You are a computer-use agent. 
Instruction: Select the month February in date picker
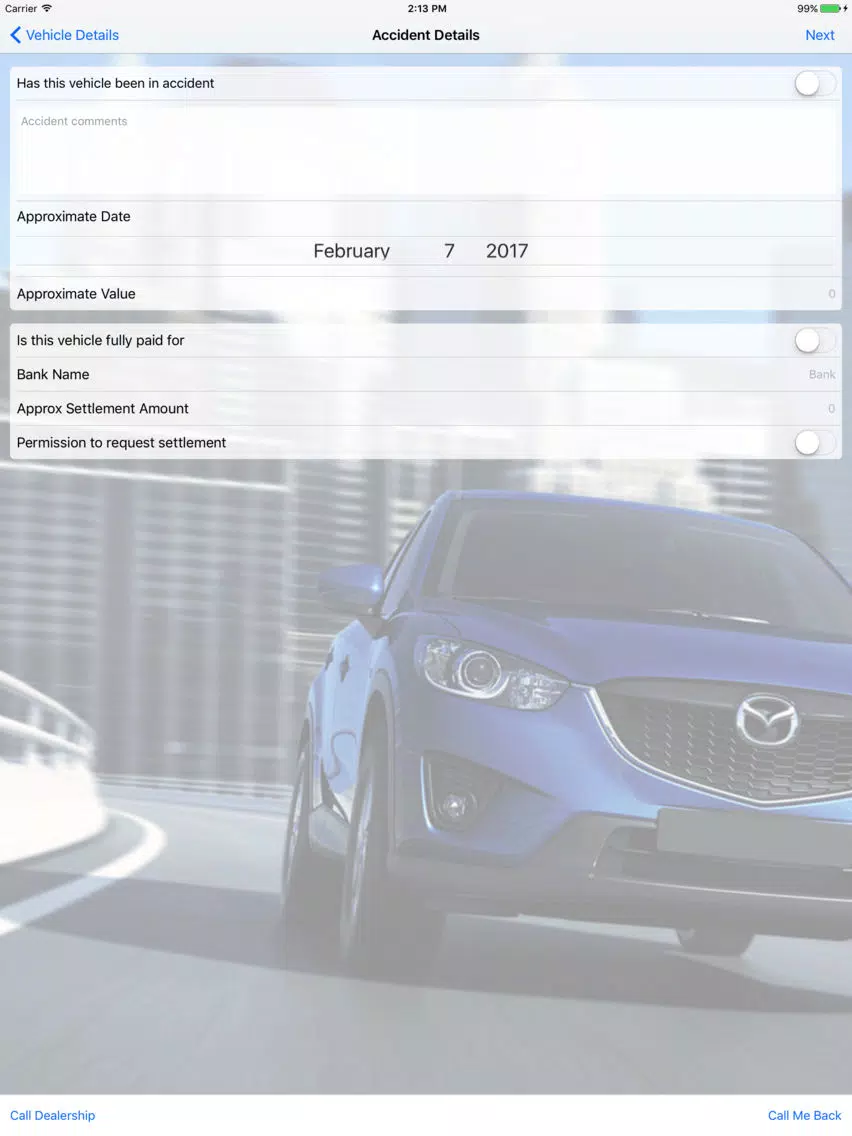[351, 251]
